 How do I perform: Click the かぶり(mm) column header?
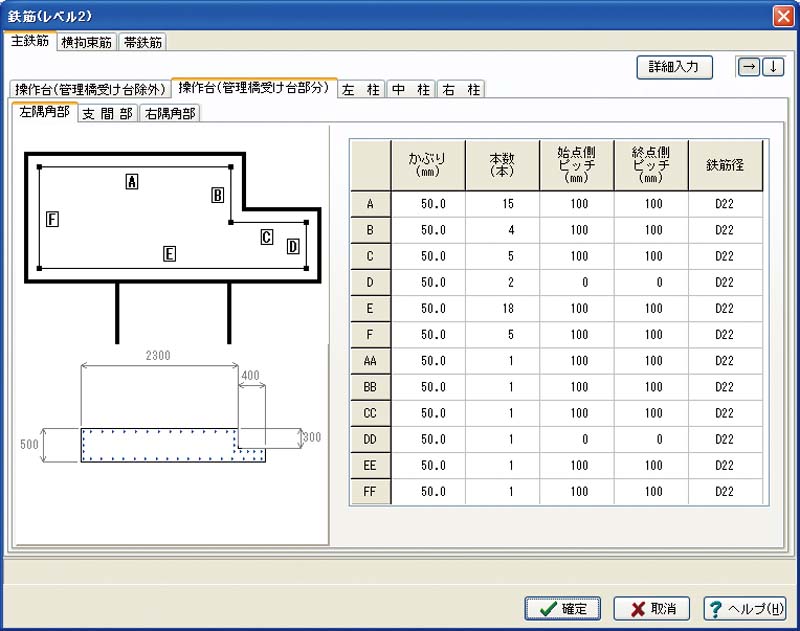pyautogui.click(x=428, y=165)
